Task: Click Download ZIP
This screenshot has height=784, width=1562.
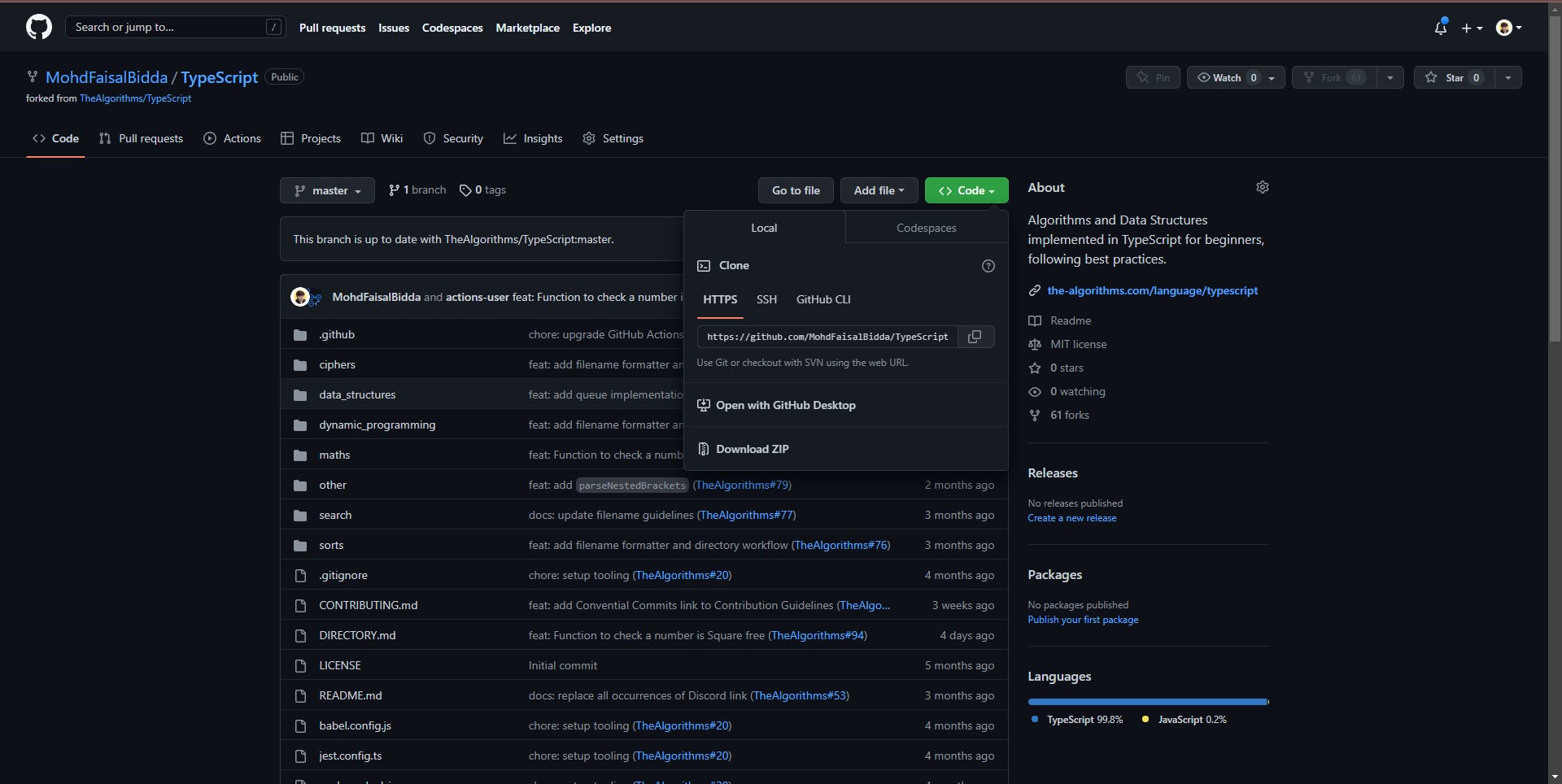Action: point(752,449)
